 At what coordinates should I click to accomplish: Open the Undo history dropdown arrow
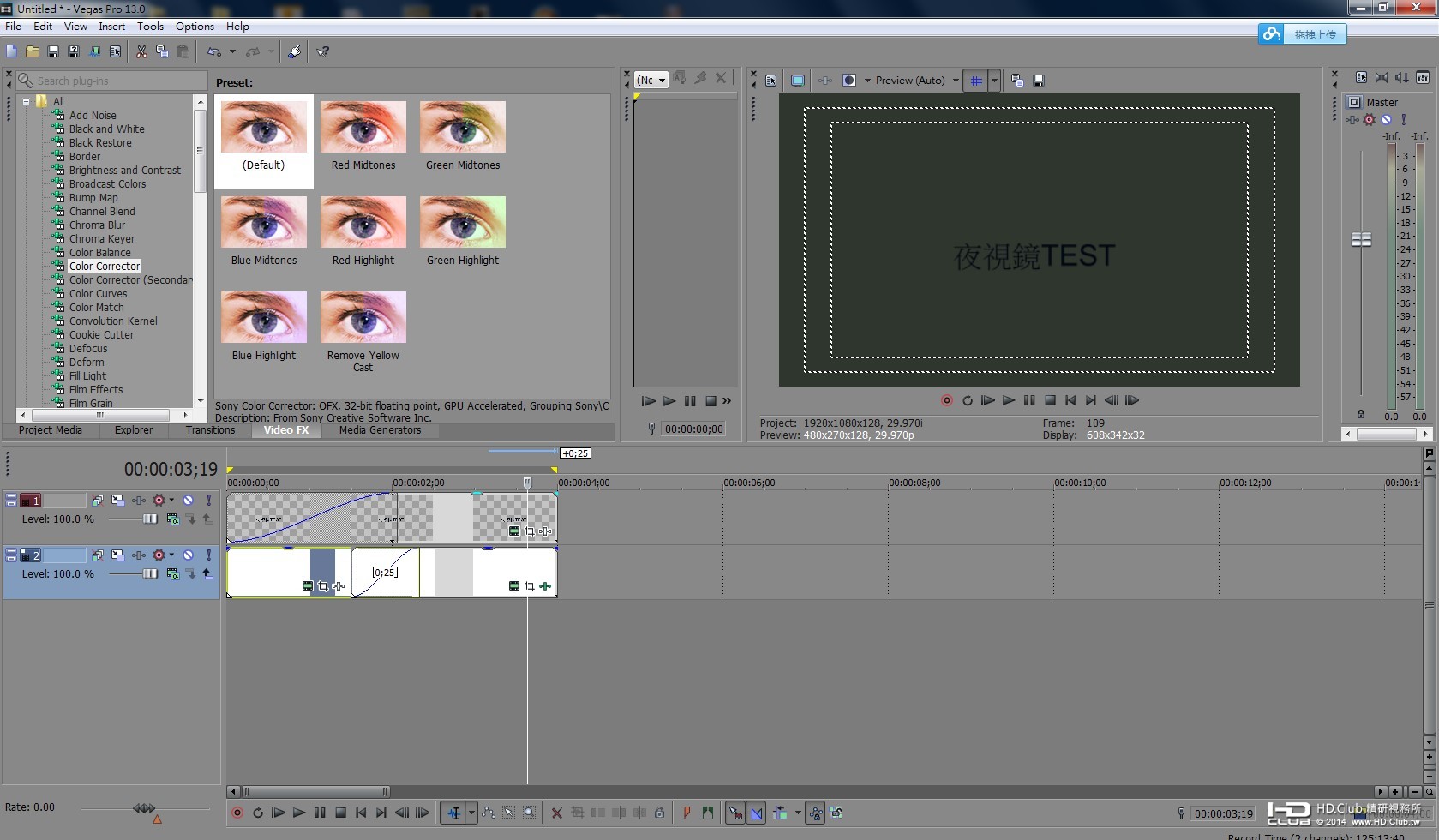point(232,51)
